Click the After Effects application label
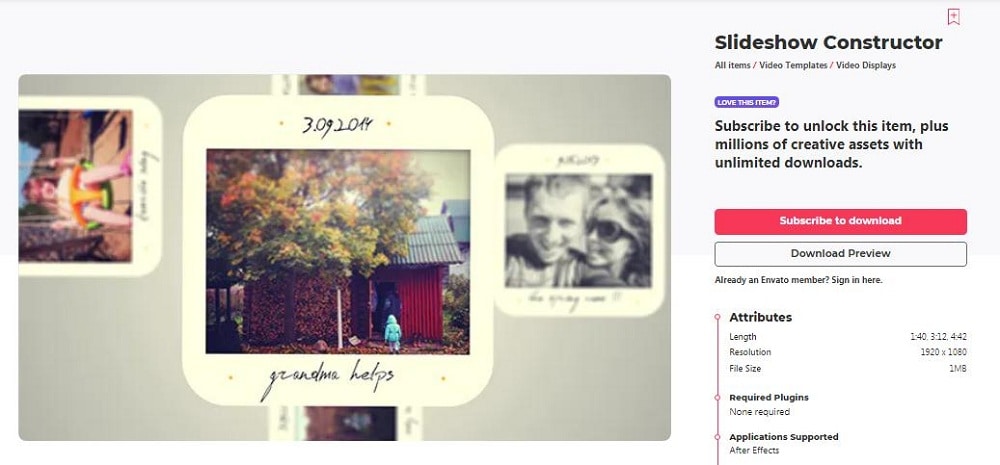1000x465 pixels. [754, 450]
